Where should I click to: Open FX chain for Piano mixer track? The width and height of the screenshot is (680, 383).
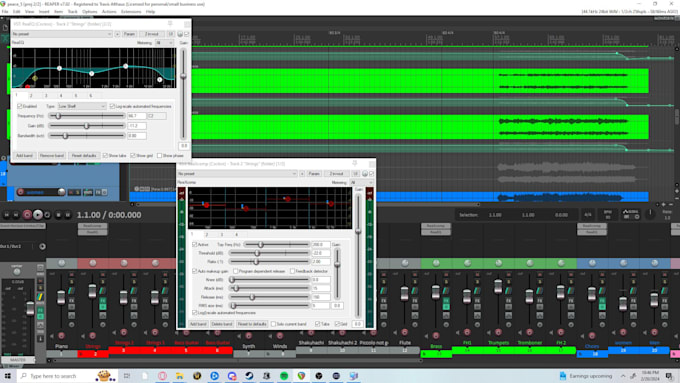click(72, 301)
